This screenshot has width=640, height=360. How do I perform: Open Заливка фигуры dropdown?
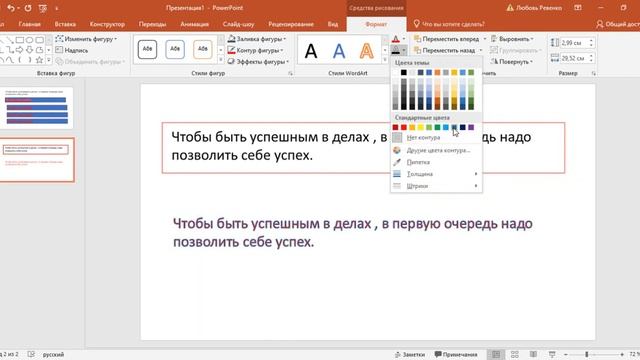click(x=257, y=39)
